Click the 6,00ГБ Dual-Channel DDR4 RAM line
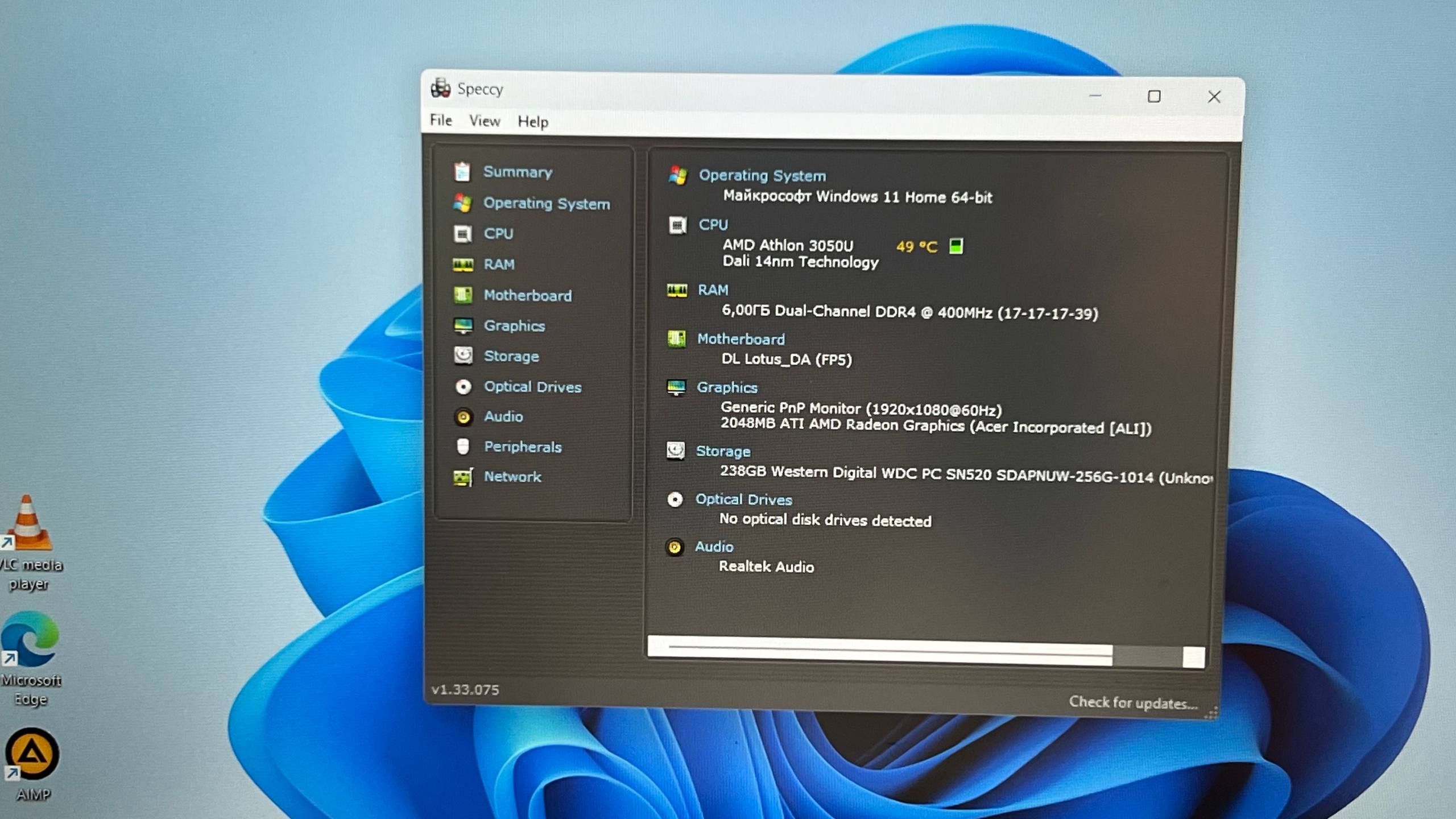 coord(909,312)
